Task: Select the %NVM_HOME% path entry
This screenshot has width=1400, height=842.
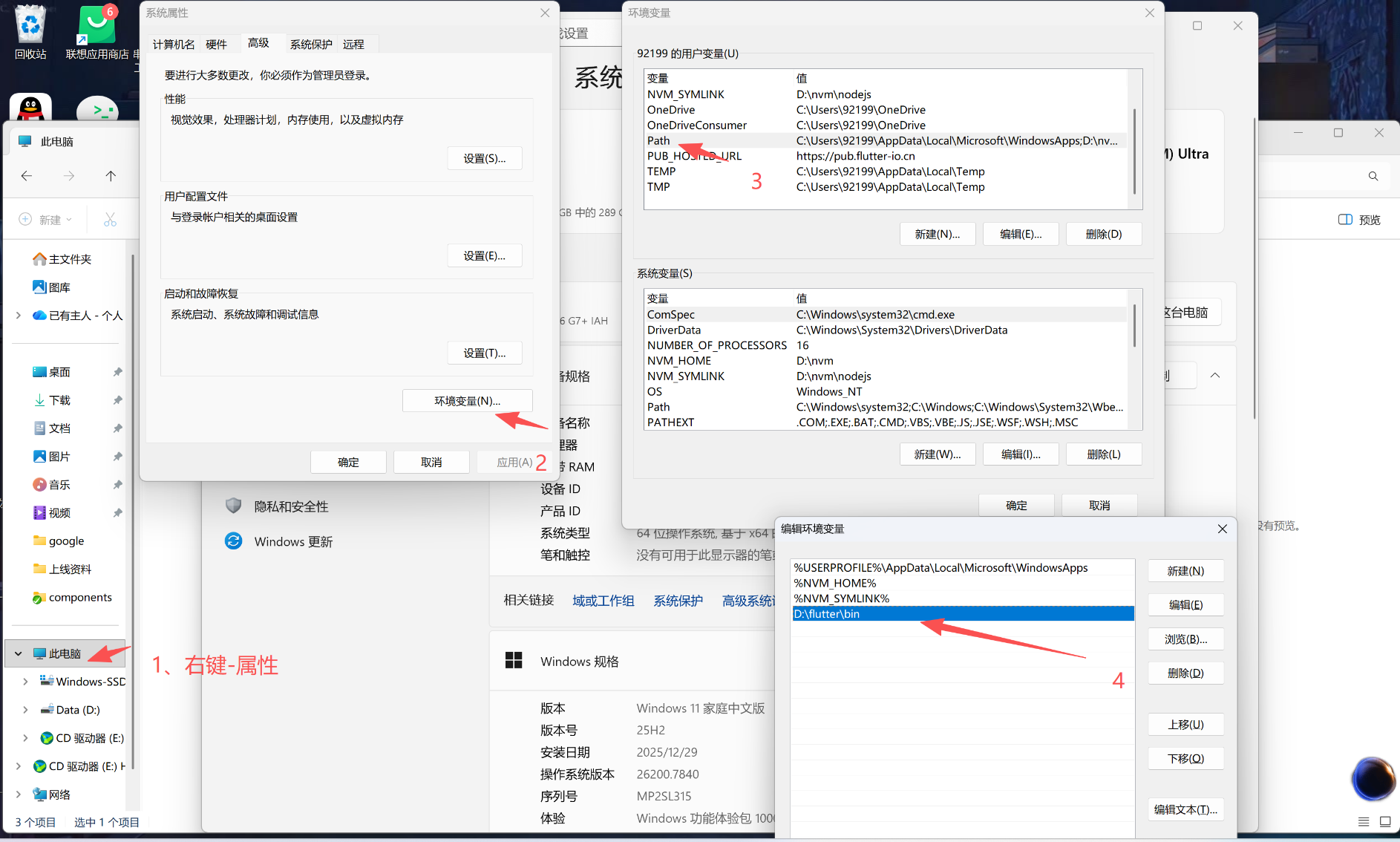Action: coord(963,584)
